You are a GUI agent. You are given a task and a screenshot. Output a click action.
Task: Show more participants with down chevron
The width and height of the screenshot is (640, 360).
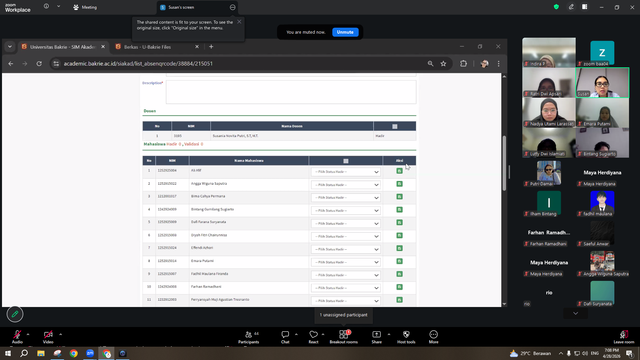[x=576, y=313]
